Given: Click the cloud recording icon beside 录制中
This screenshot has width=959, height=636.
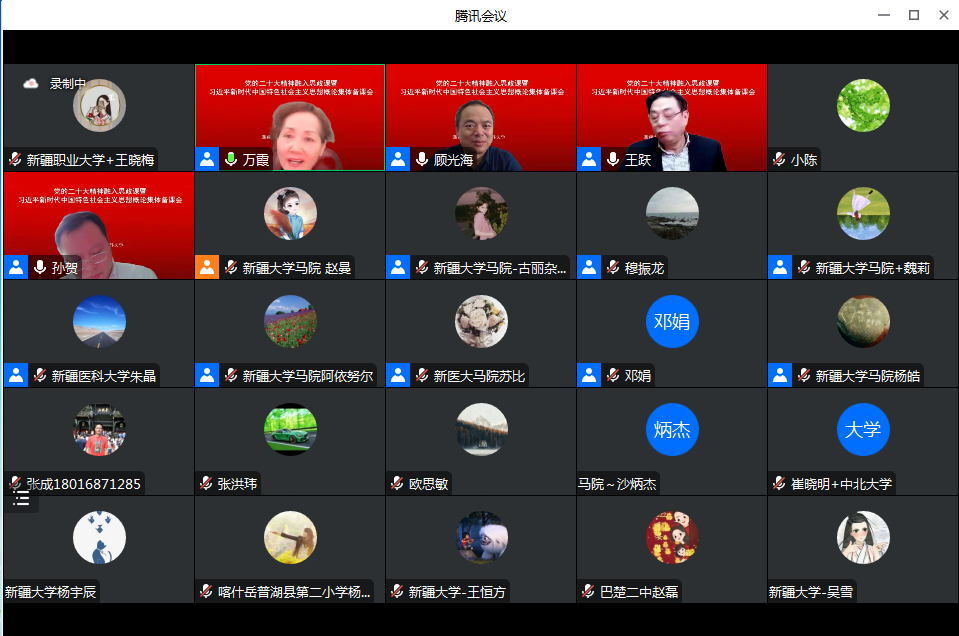Looking at the screenshot, I should pyautogui.click(x=31, y=84).
